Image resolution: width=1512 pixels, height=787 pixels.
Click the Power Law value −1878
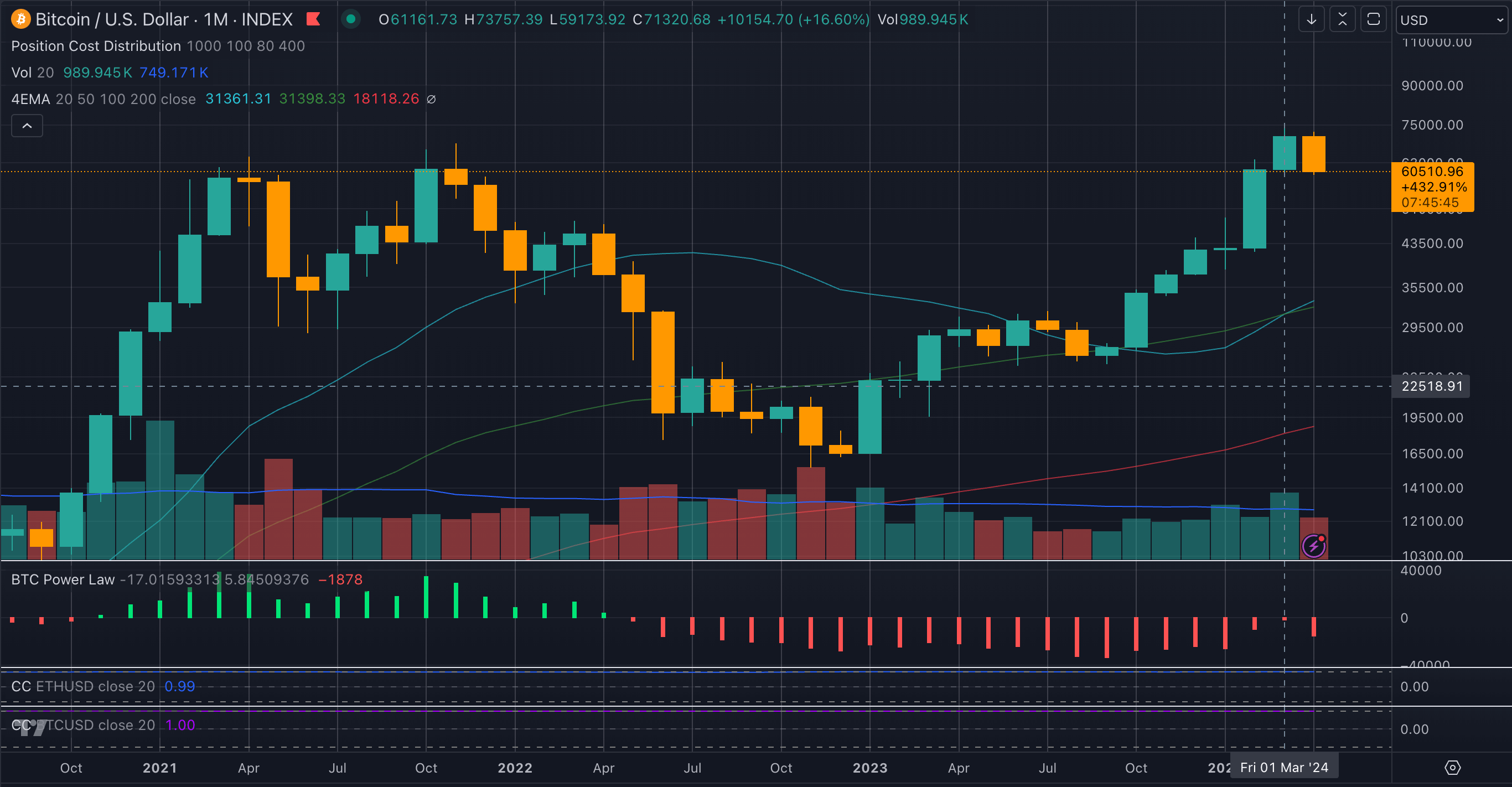tap(340, 580)
